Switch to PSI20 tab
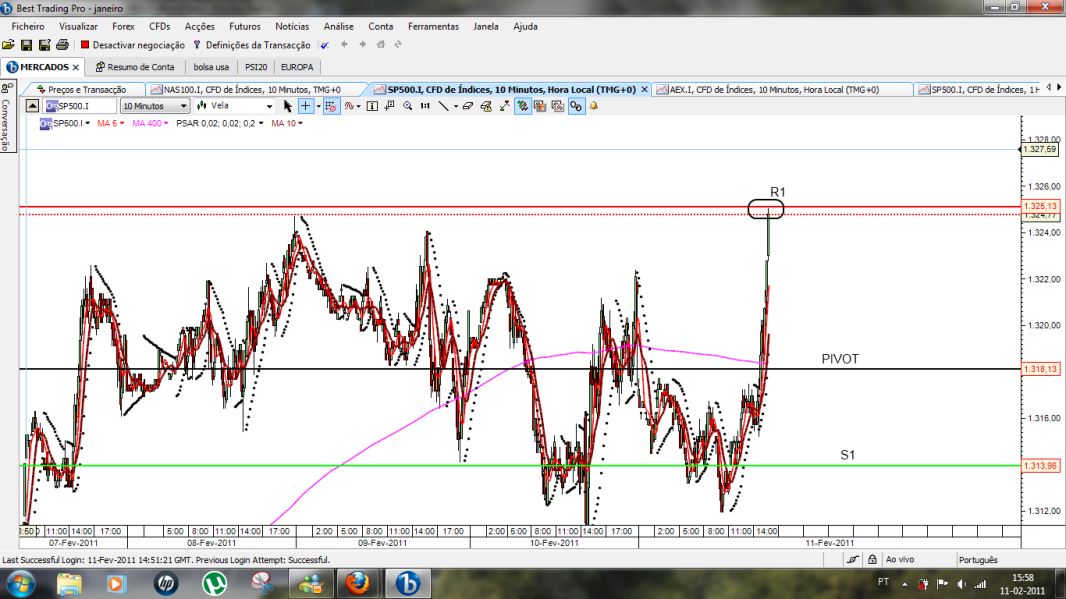The image size is (1066, 599). pos(256,67)
